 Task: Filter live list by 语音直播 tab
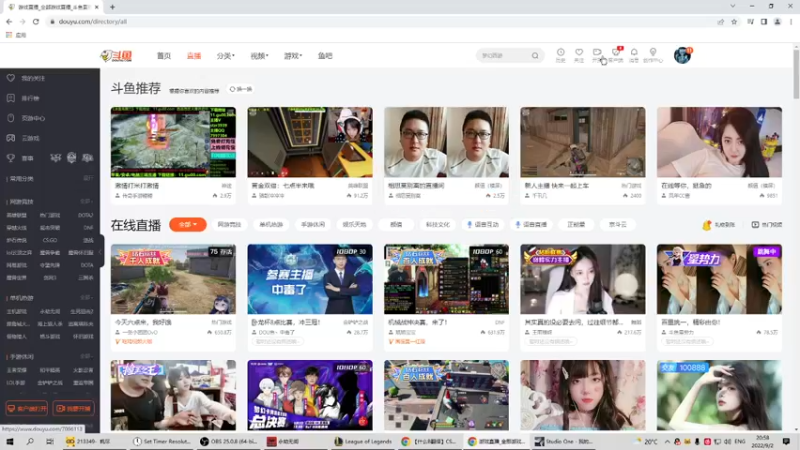pos(531,224)
